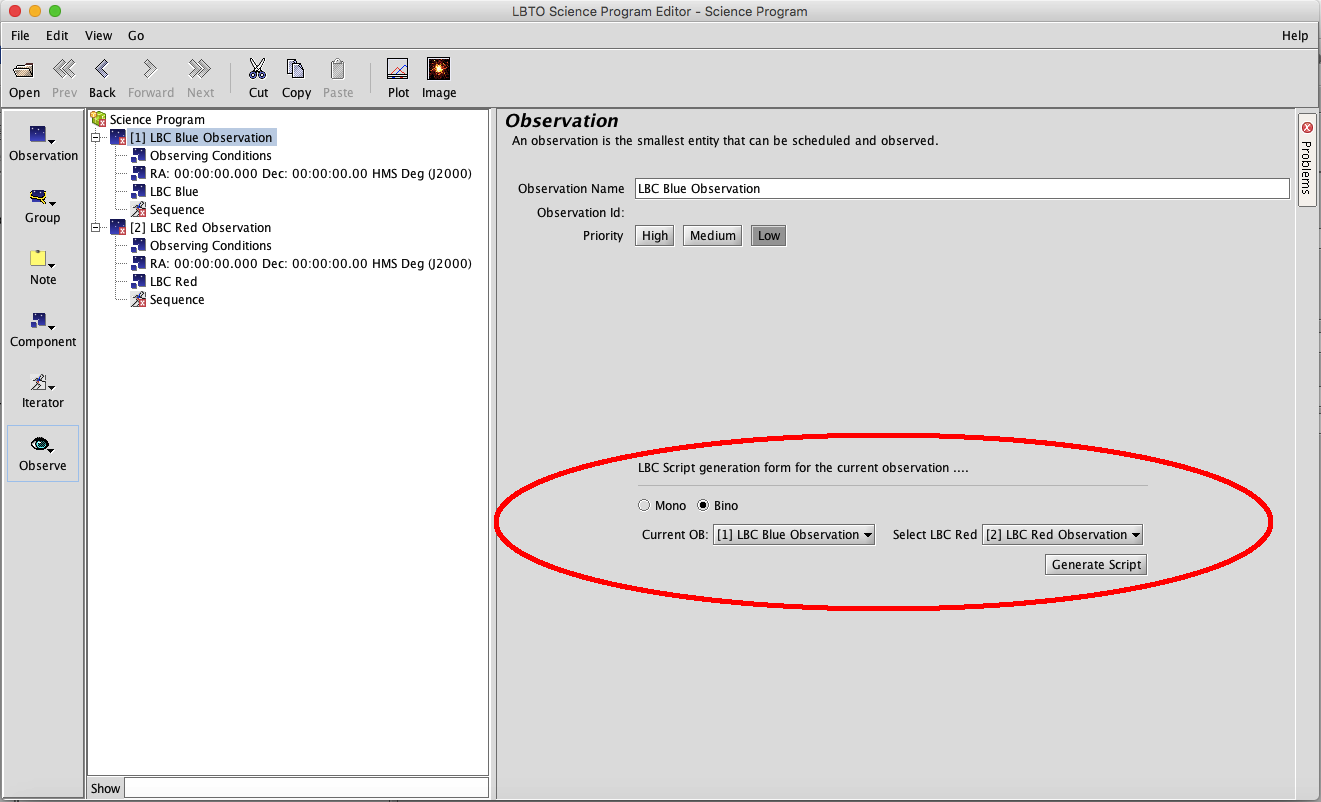The height and width of the screenshot is (802, 1321).
Task: Open the Plot tool
Action: tap(398, 69)
